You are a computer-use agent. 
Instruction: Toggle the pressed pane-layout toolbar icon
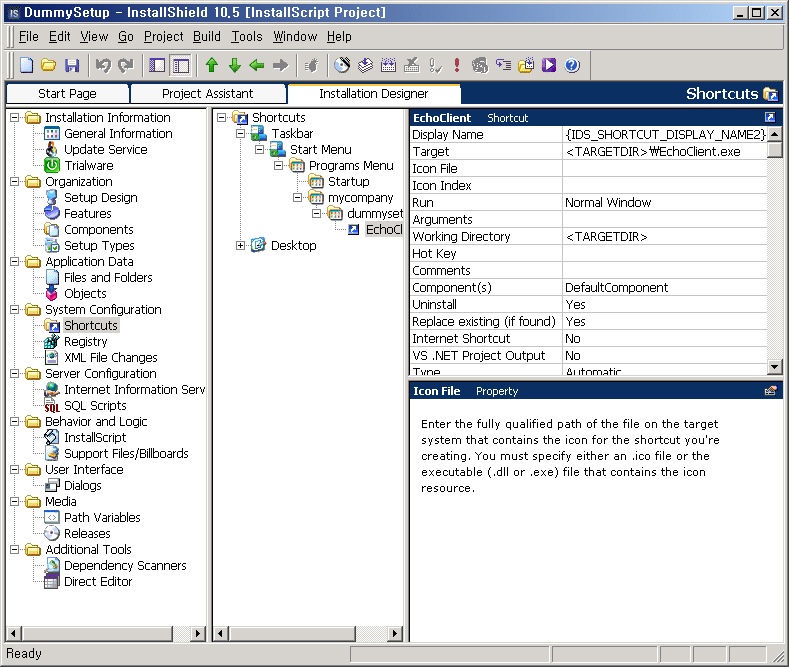pyautogui.click(x=181, y=65)
